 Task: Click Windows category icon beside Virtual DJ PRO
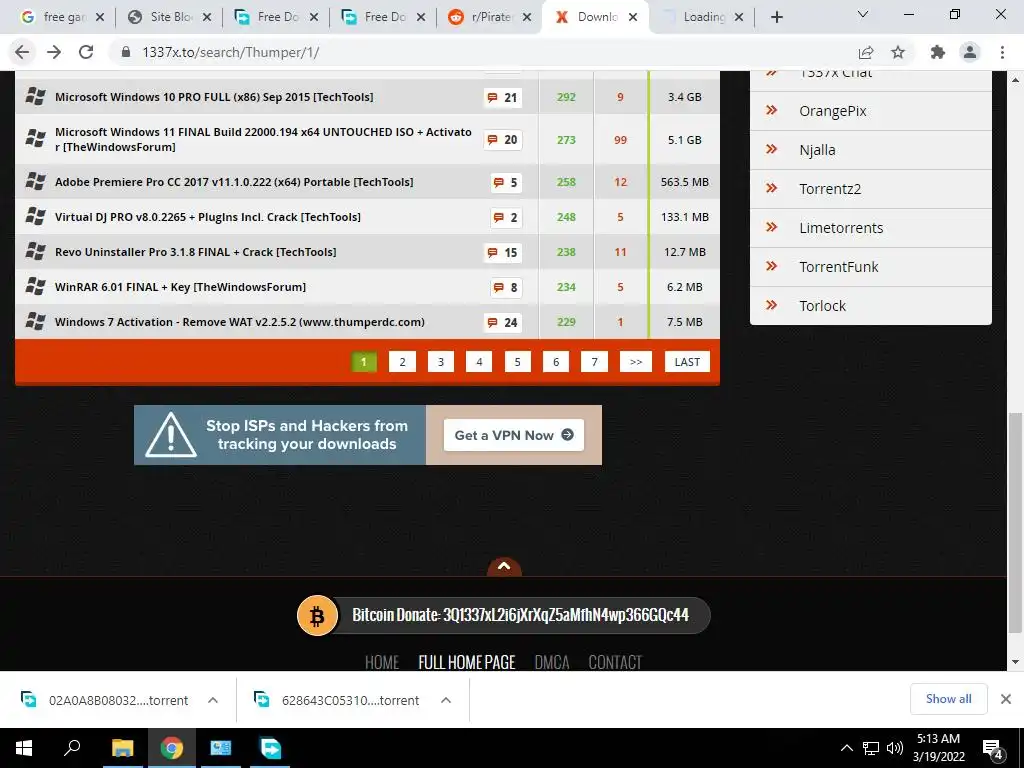35,216
